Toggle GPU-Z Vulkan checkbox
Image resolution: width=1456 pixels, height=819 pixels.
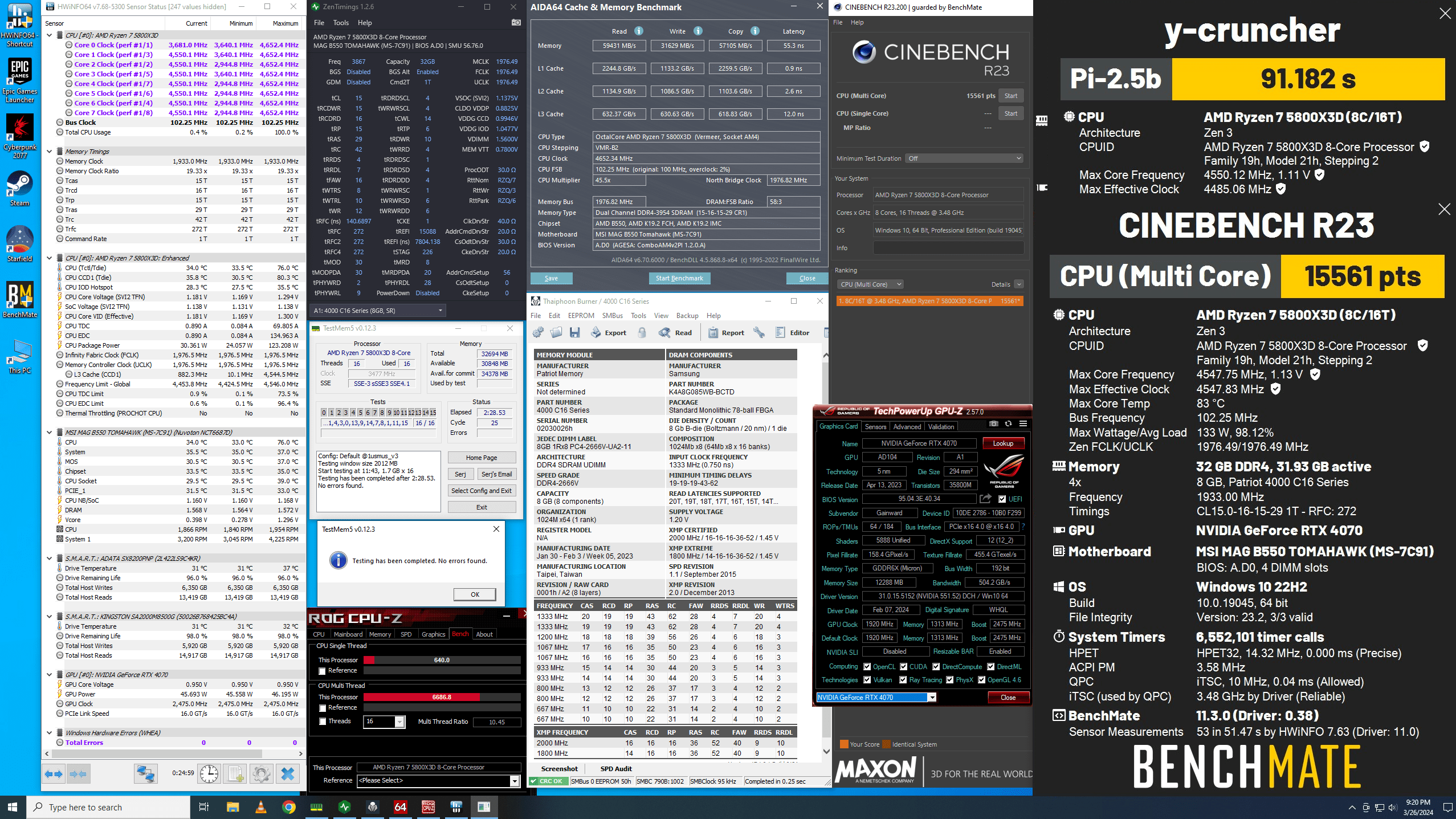pyautogui.click(x=867, y=680)
